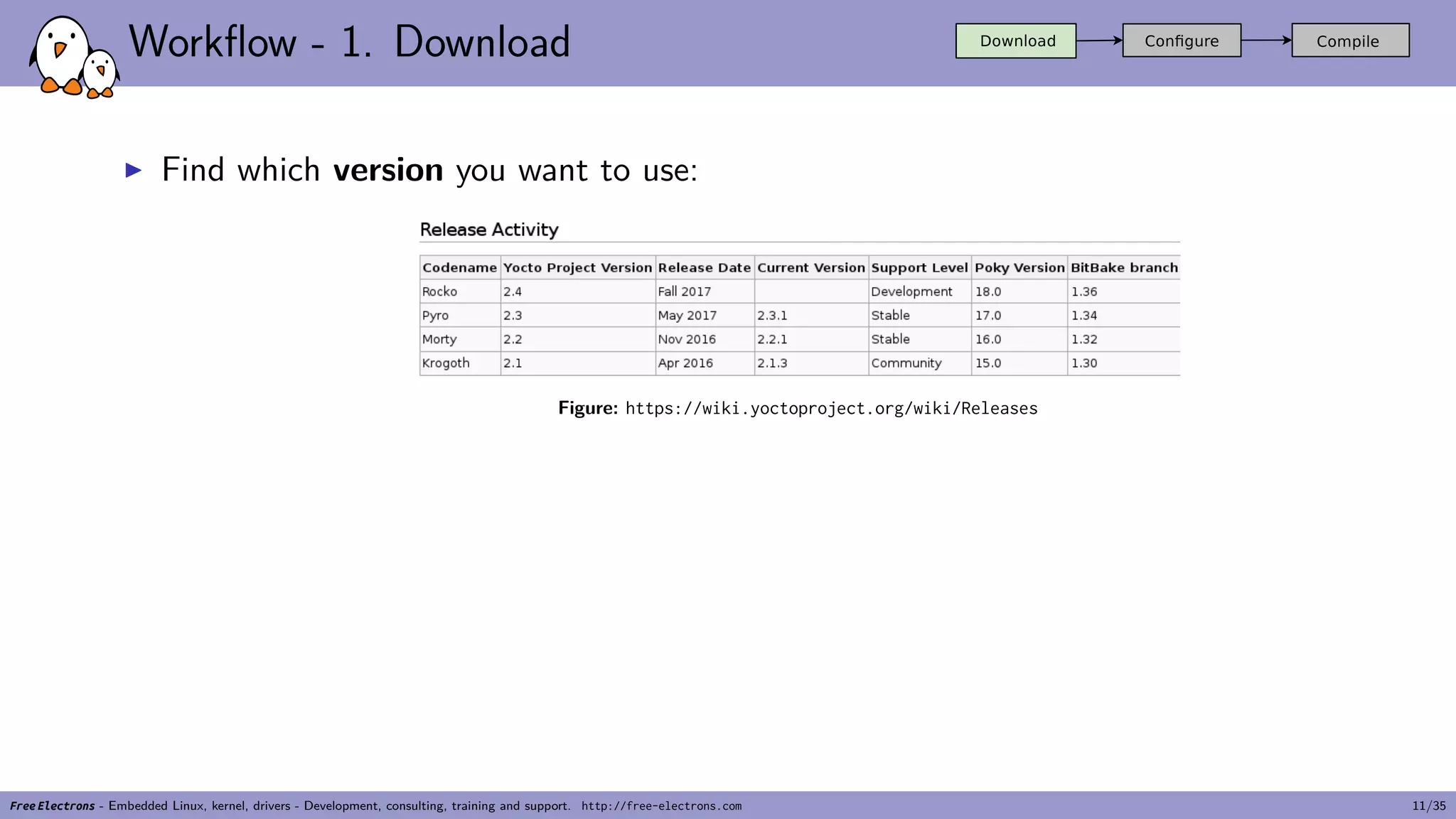Click the 11/35 page number
The height and width of the screenshot is (819, 1456).
[1429, 805]
